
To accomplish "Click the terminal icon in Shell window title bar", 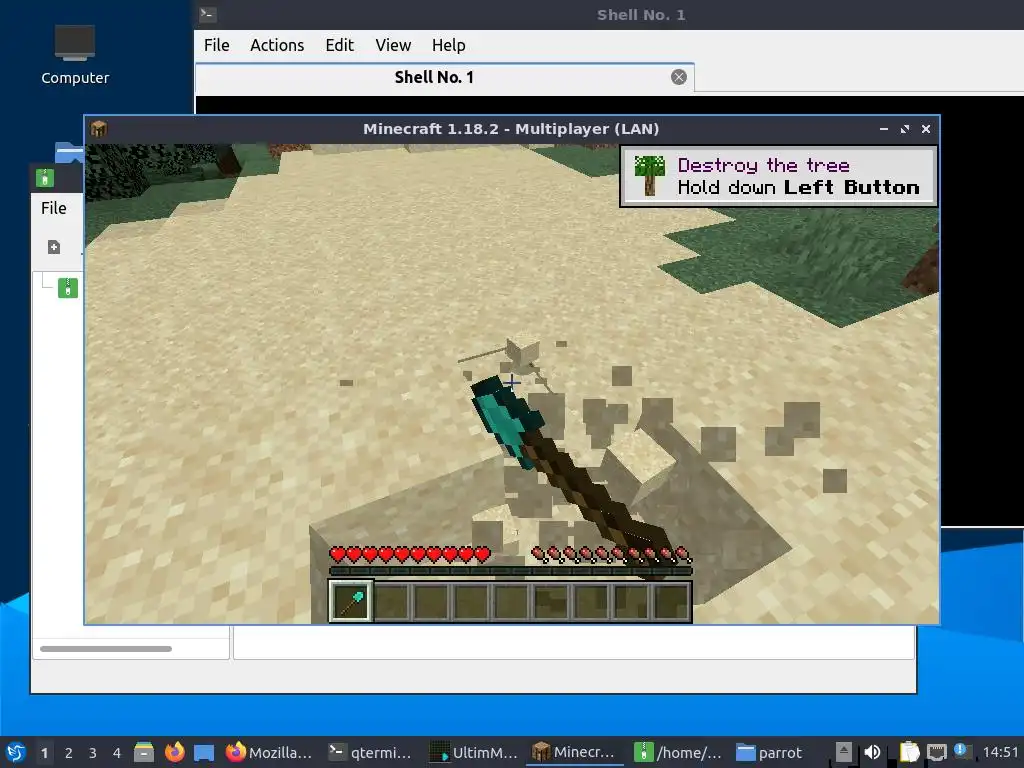I will 208,14.
